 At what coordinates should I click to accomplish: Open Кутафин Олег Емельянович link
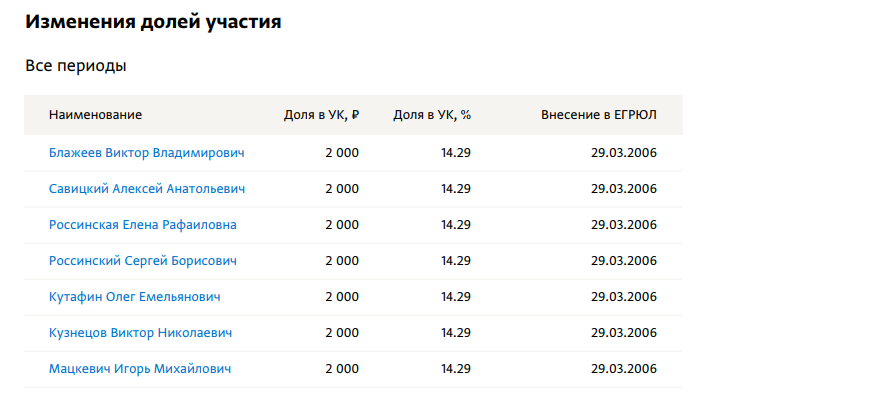point(135,297)
